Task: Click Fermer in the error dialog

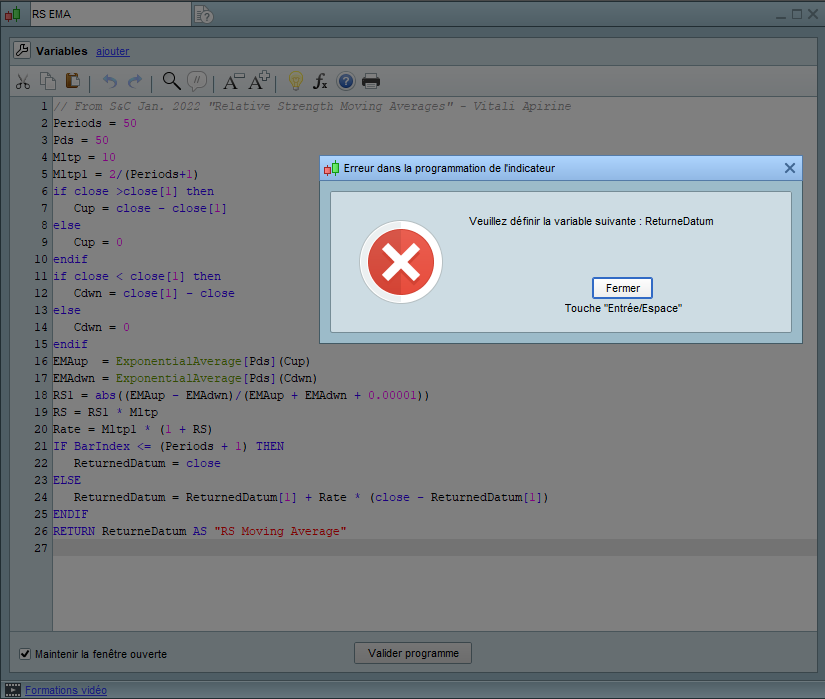Action: pyautogui.click(x=622, y=288)
